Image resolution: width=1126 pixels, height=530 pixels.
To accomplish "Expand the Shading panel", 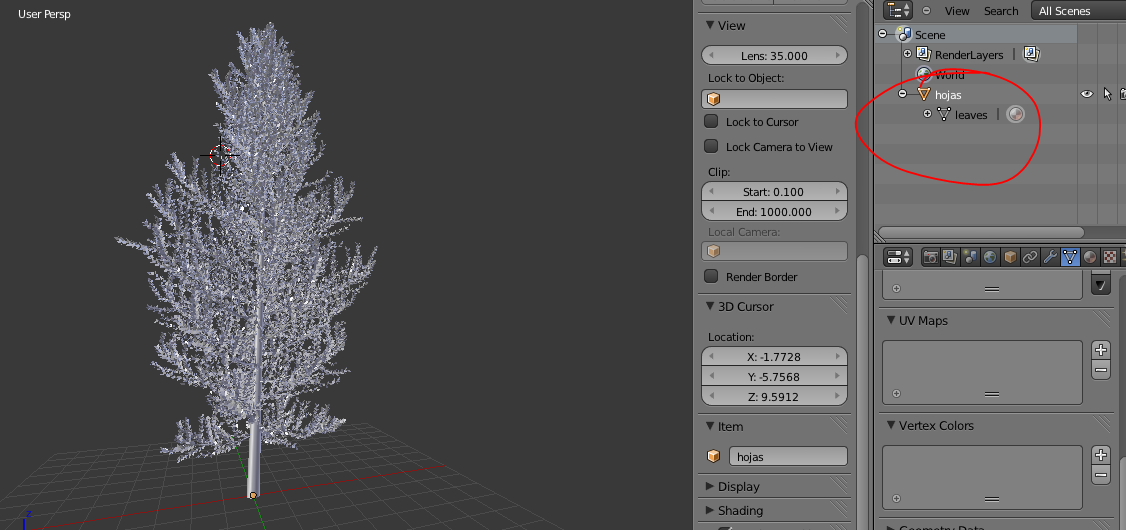I will click(709, 511).
